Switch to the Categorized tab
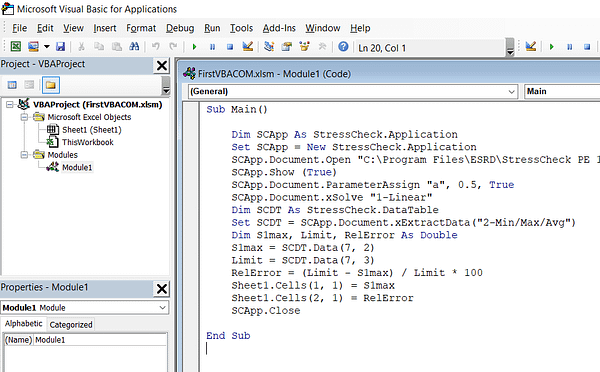600x372 pixels. coord(71,325)
